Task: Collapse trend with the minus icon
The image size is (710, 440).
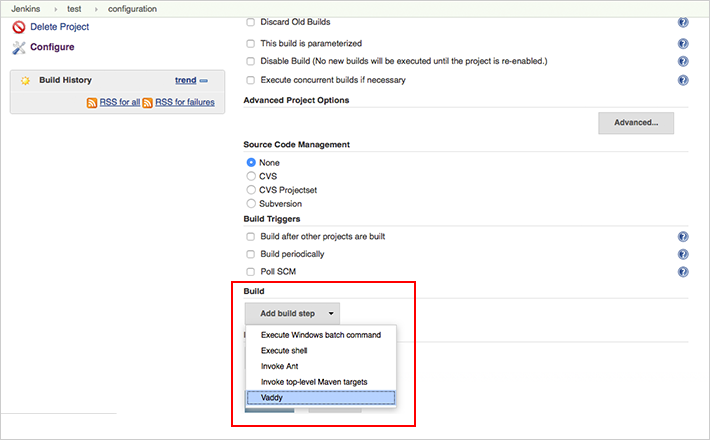Action: pos(204,81)
